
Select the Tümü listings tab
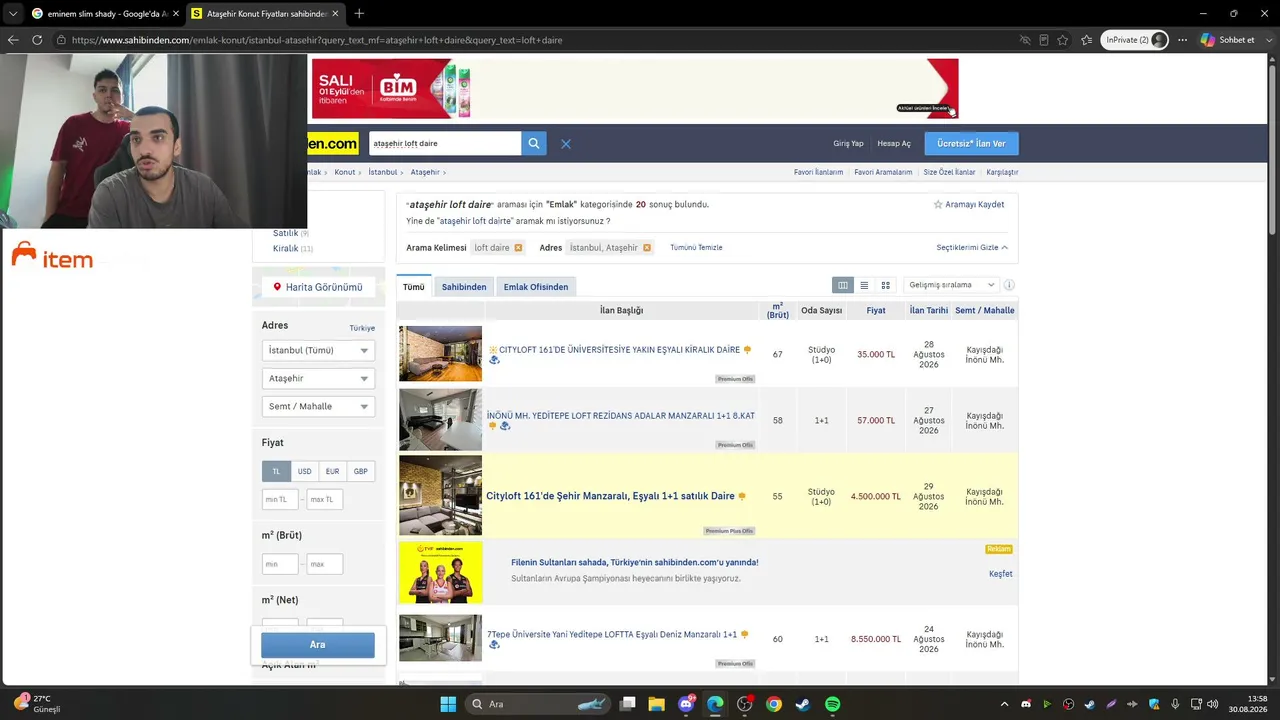413,287
